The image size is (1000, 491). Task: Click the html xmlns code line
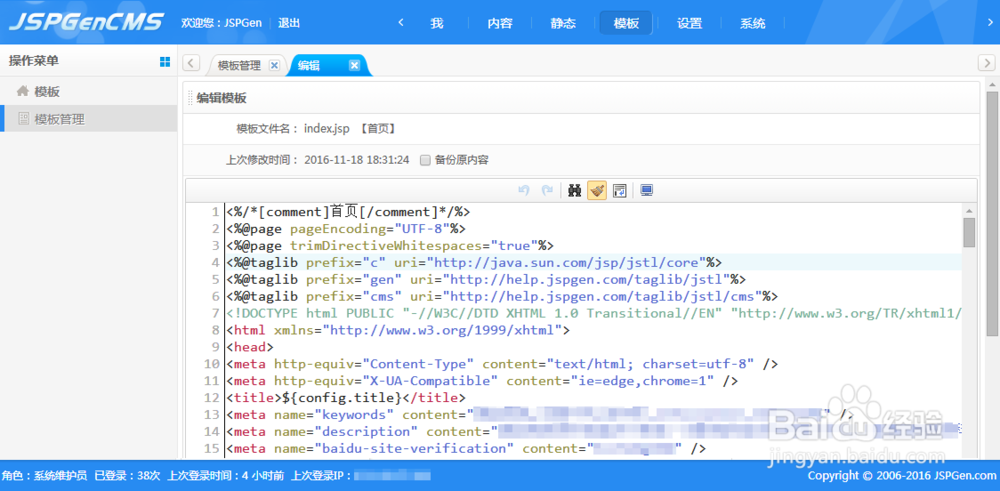398,330
